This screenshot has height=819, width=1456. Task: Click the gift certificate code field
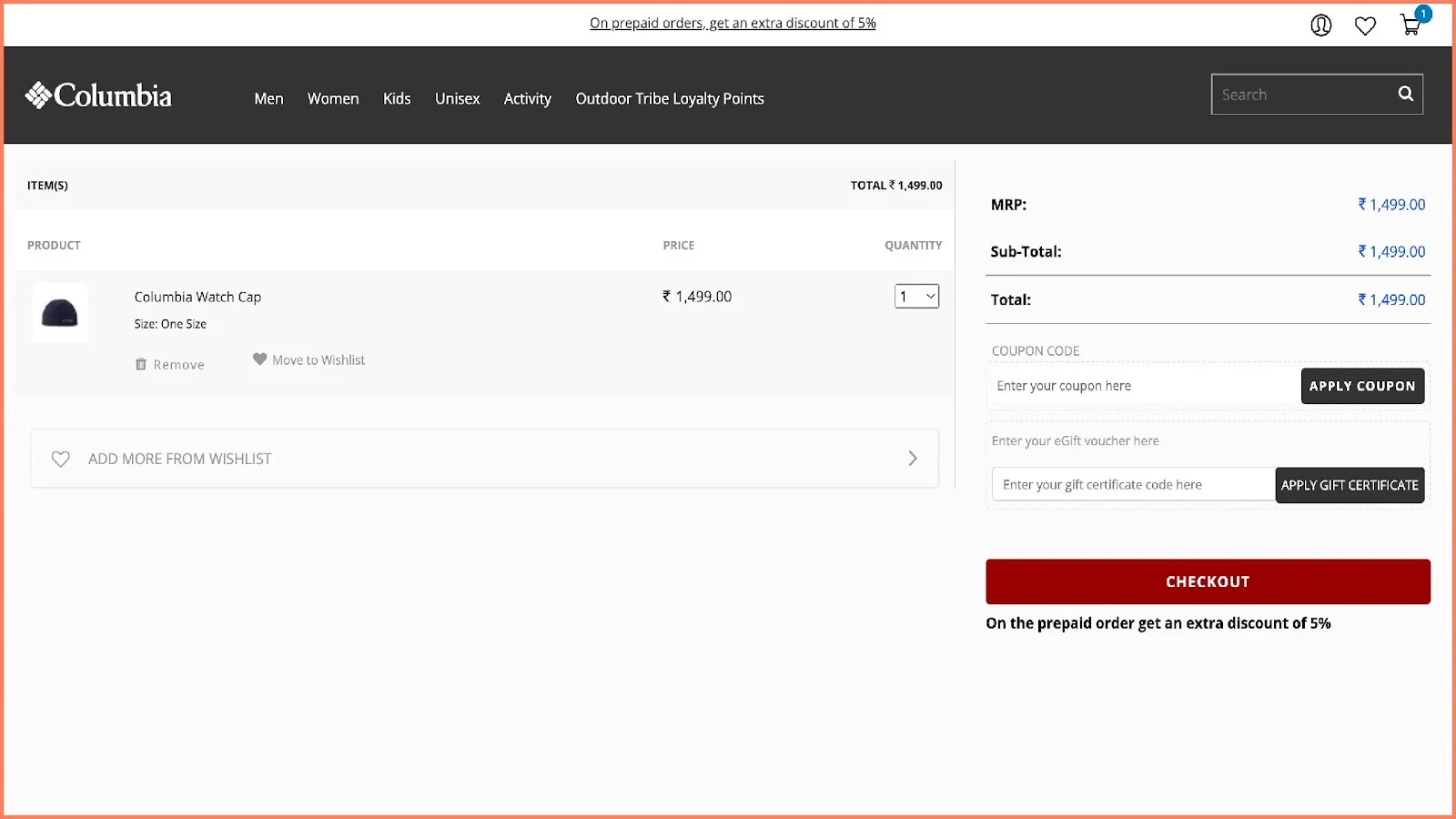(x=1133, y=484)
